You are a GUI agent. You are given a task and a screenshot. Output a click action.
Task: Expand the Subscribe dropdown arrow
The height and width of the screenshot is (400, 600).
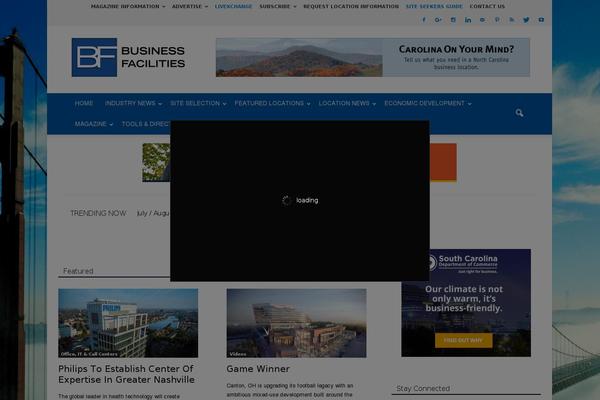pyautogui.click(x=295, y=7)
